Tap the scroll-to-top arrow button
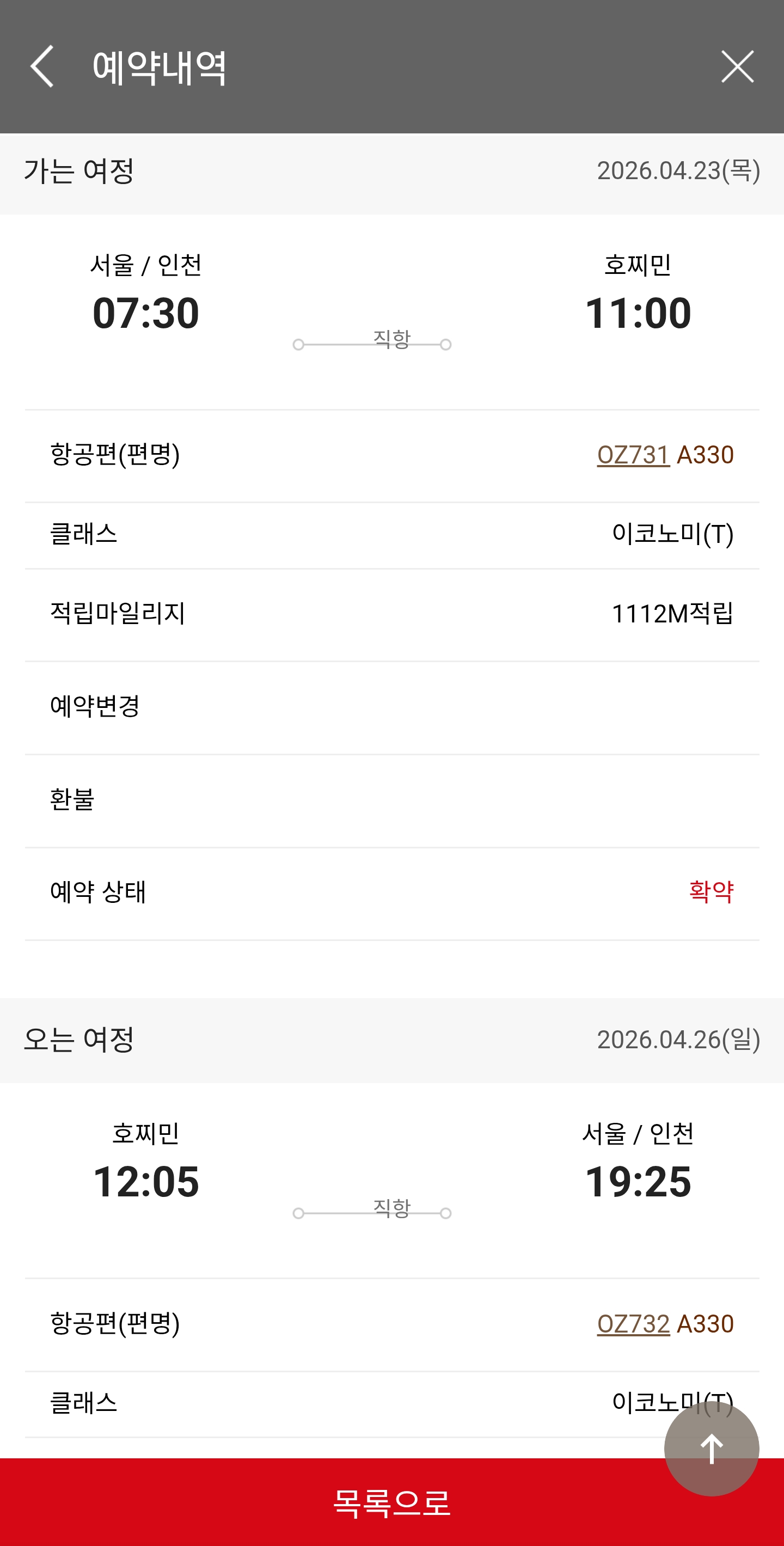Viewport: 784px width, 1546px height. (x=712, y=1449)
